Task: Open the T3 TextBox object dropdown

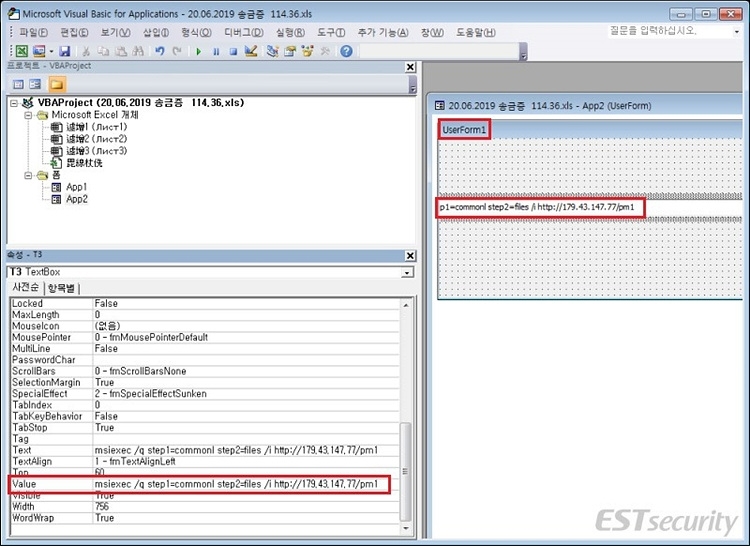Action: click(407, 273)
